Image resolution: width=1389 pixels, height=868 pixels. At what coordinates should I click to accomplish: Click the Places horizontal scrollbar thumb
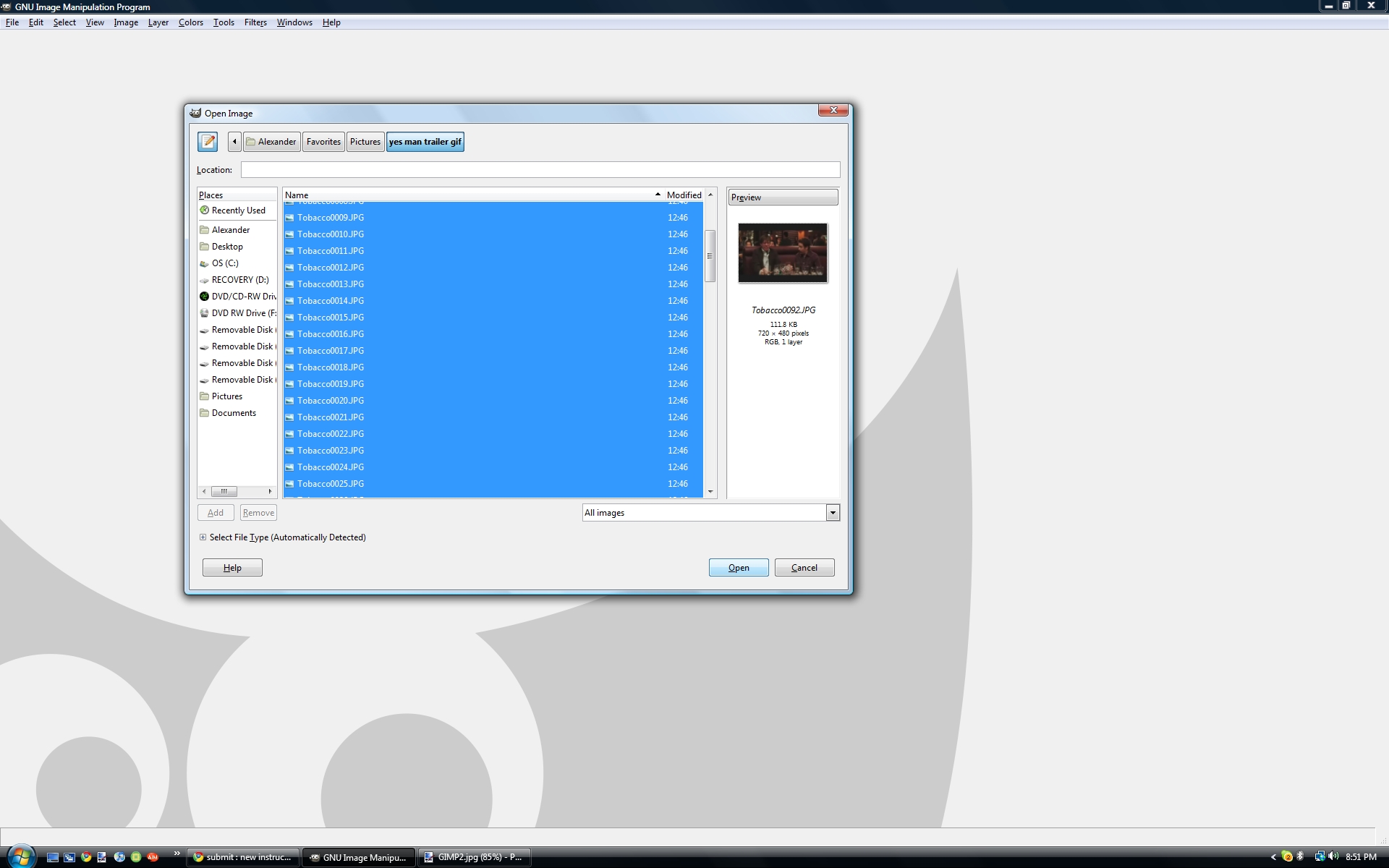tap(224, 491)
